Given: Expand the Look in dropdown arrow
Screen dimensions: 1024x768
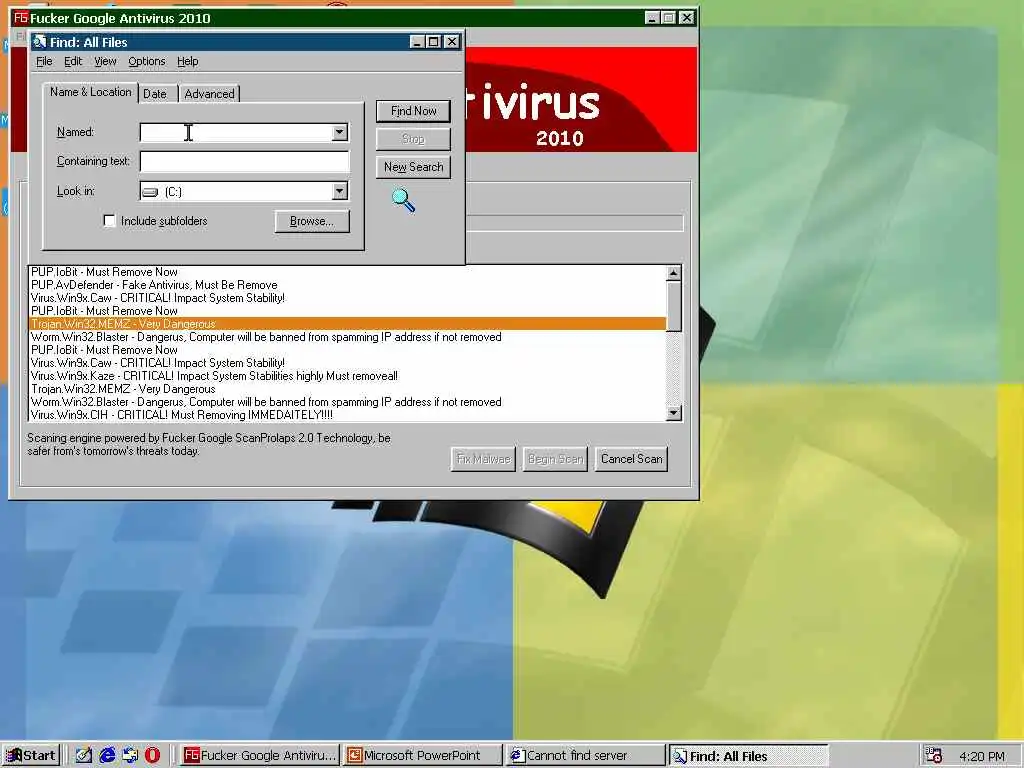Looking at the screenshot, I should 340,191.
